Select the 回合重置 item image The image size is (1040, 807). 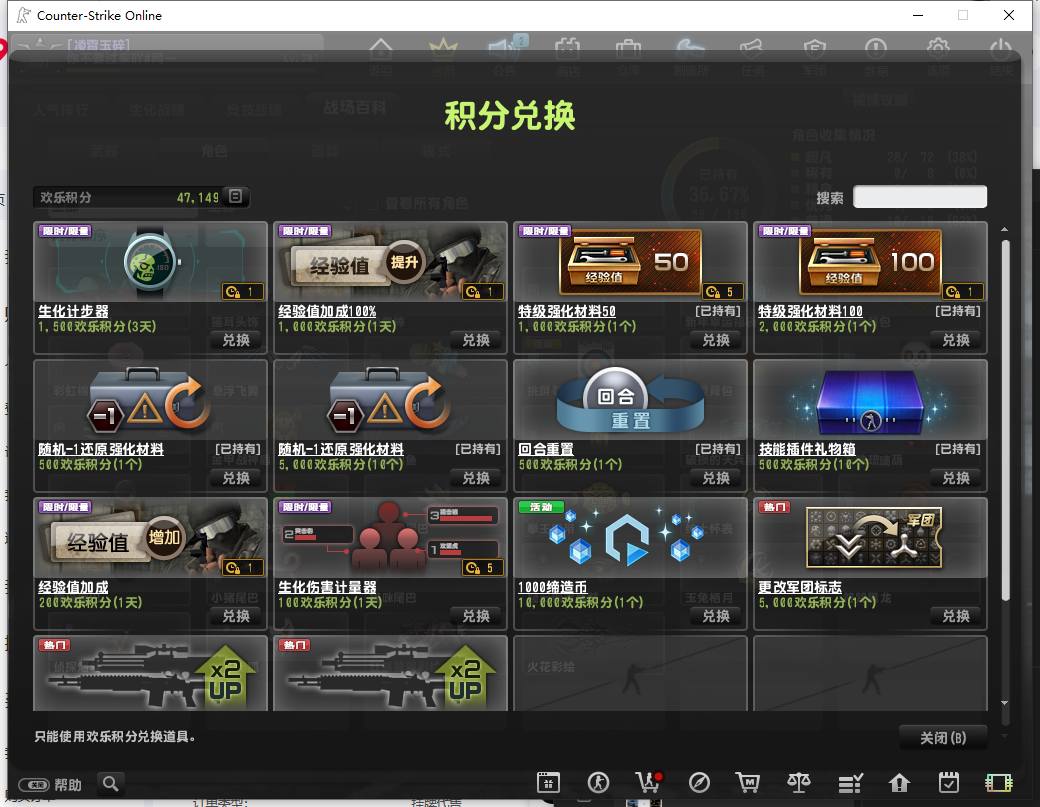630,401
